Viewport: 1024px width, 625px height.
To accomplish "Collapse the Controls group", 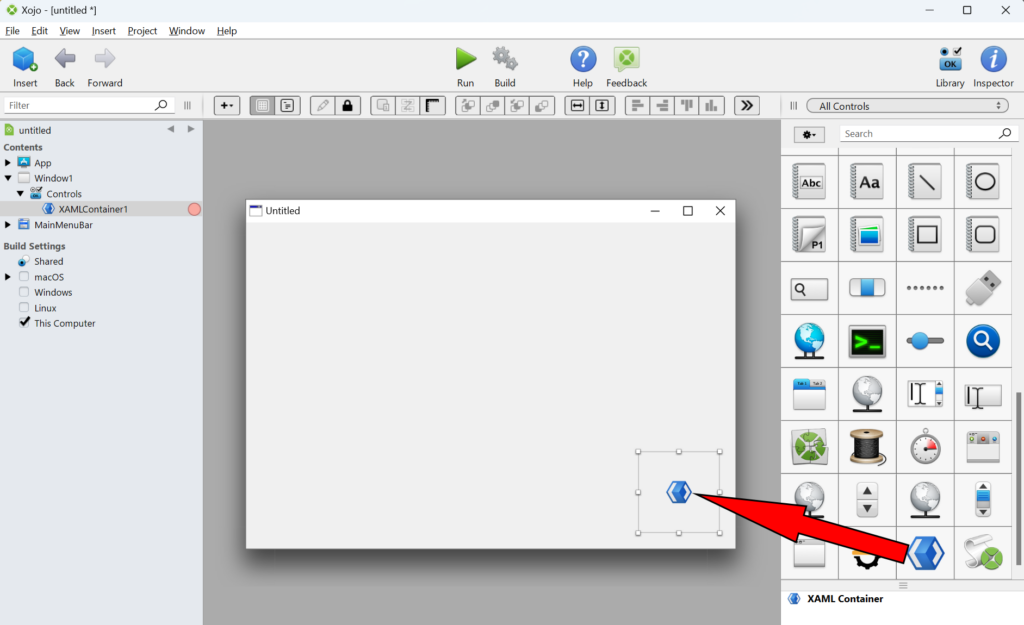I will (x=20, y=193).
